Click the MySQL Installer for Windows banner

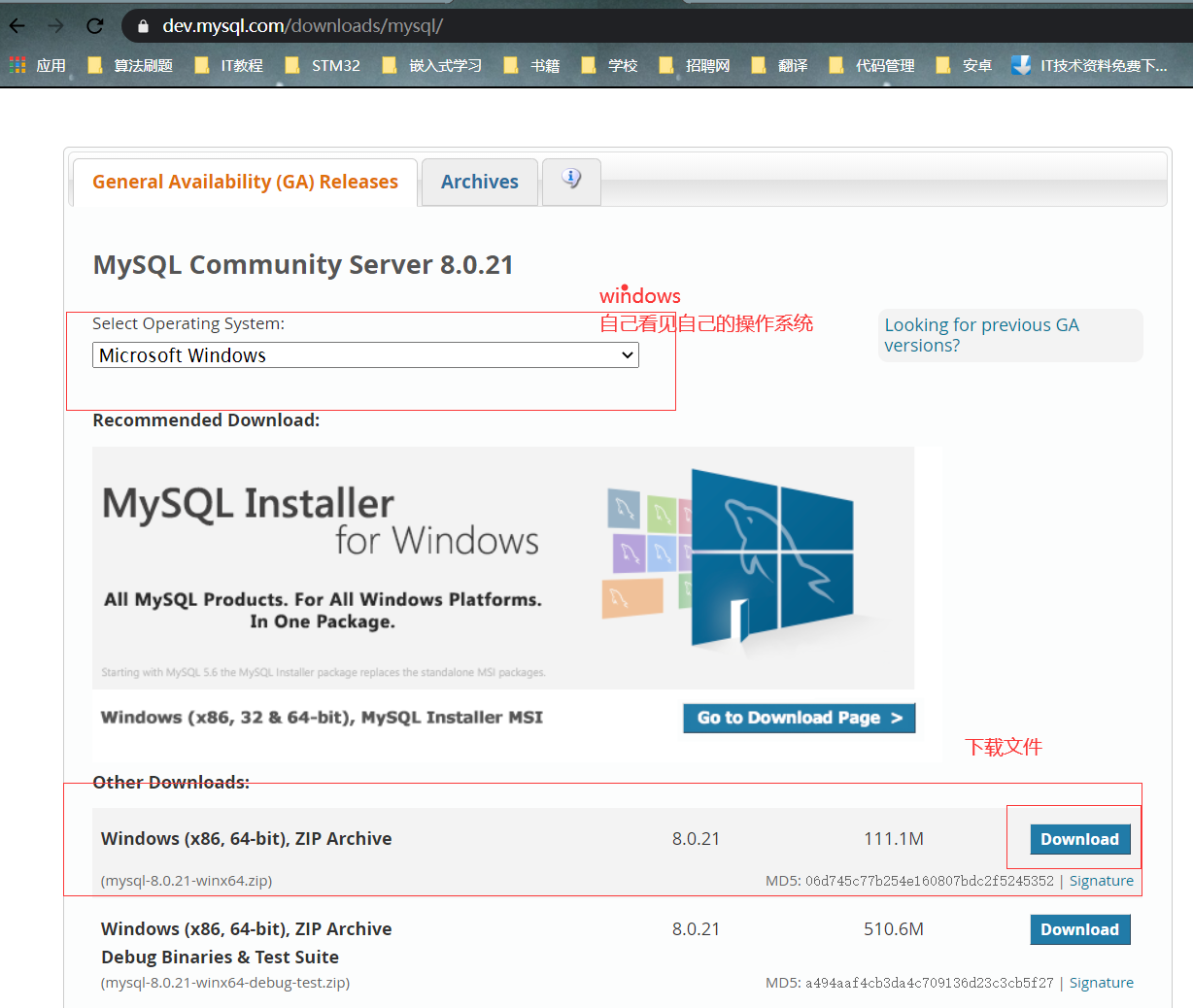coord(503,568)
